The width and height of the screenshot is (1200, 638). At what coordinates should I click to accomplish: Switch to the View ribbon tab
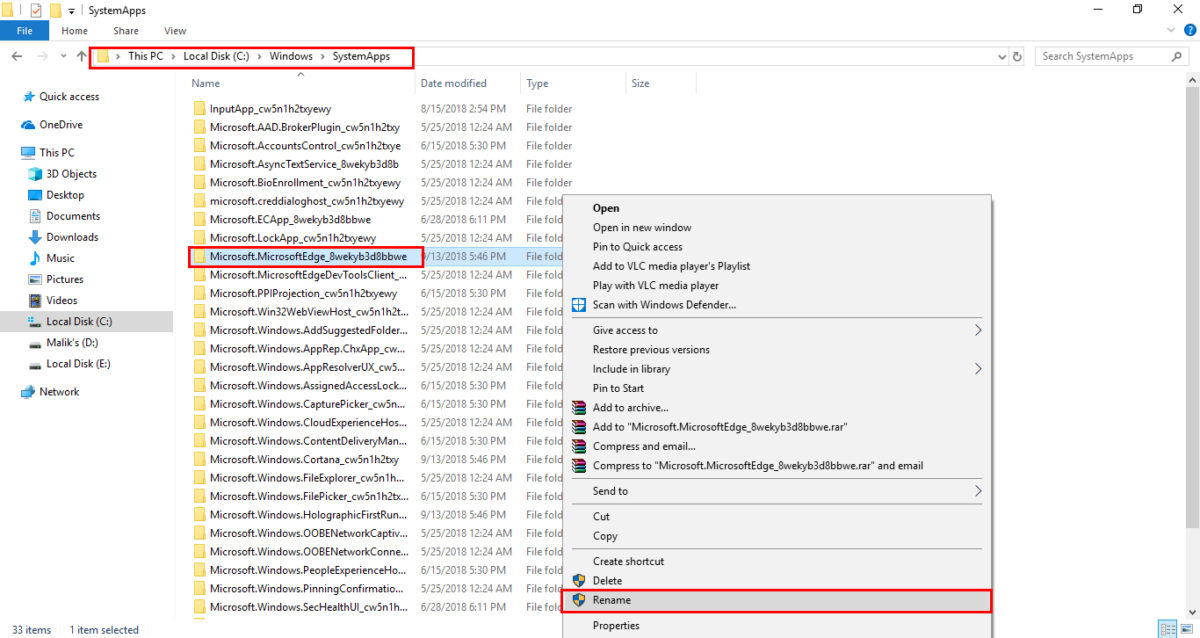pos(175,30)
